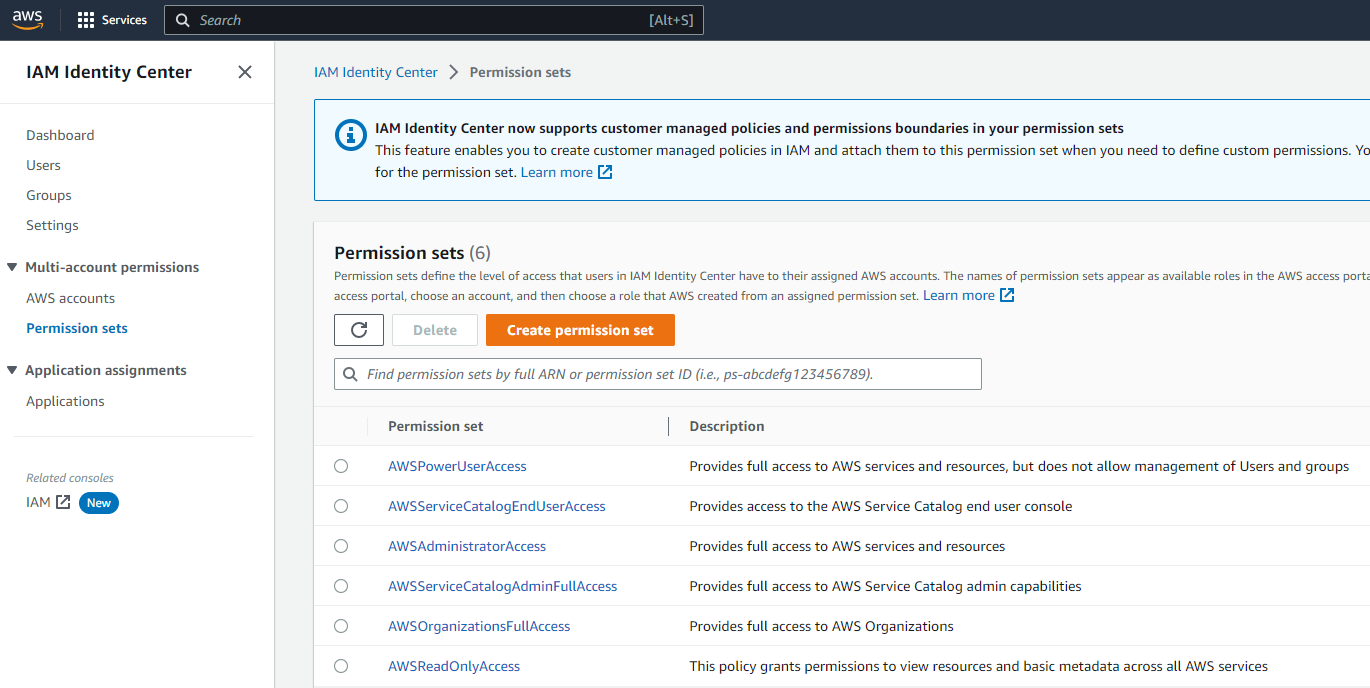
Task: Click the Description column header
Action: coord(727,426)
